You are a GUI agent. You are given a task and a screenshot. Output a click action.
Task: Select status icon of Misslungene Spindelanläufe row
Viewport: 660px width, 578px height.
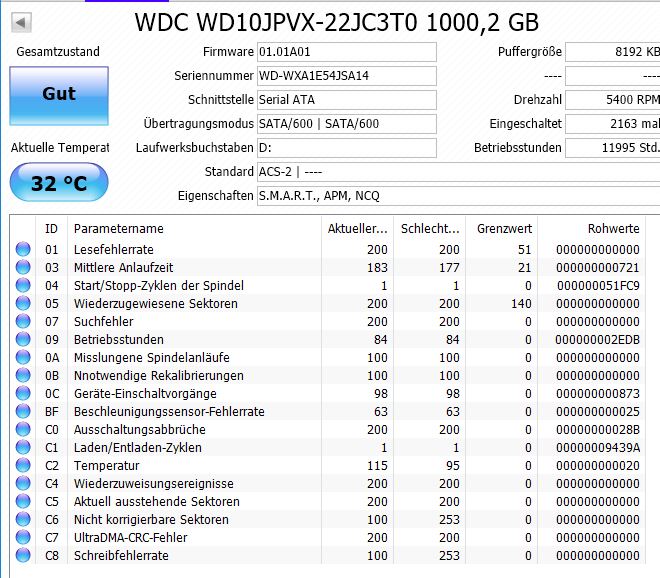point(23,357)
